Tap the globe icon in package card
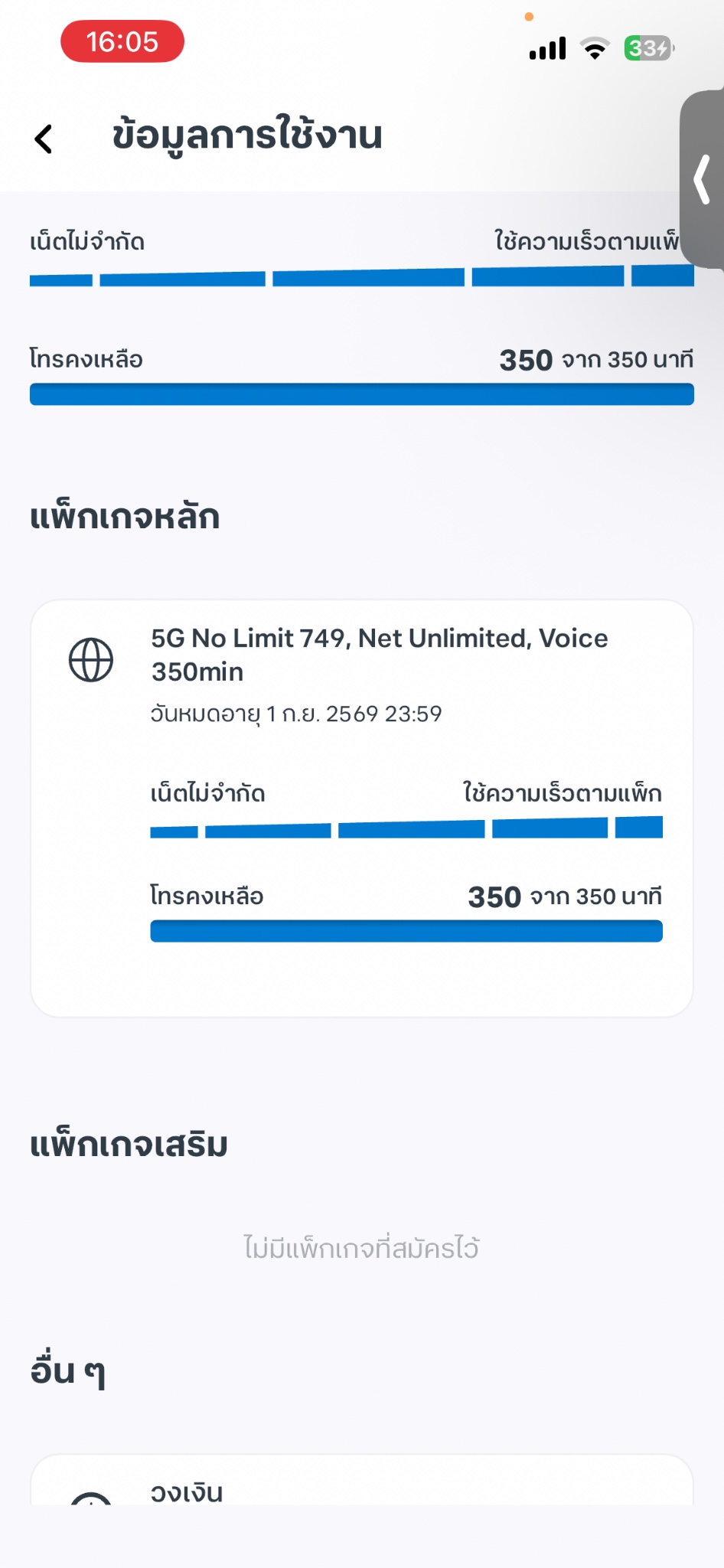The image size is (724, 1568). pyautogui.click(x=91, y=659)
